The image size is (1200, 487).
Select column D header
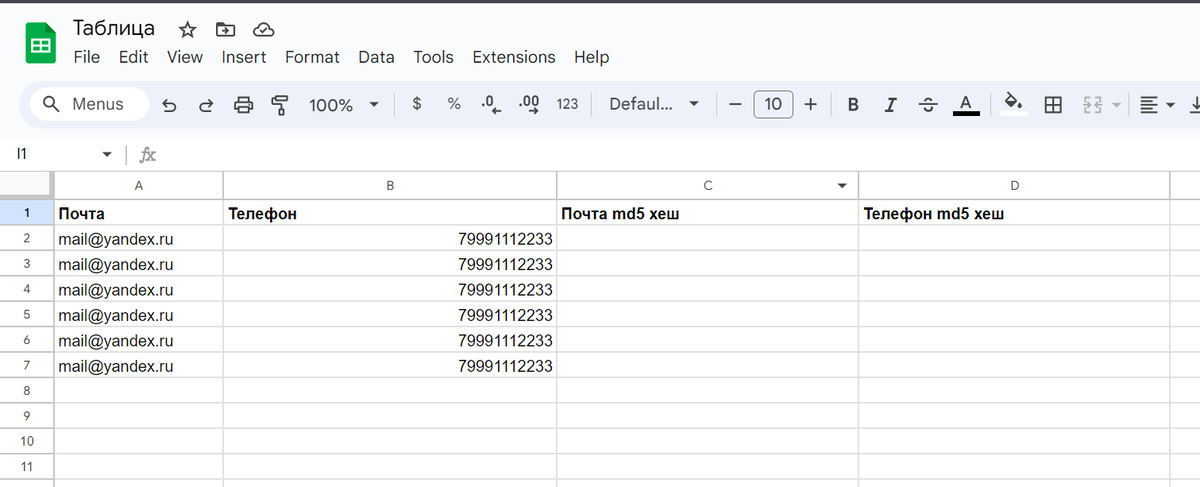1014,186
